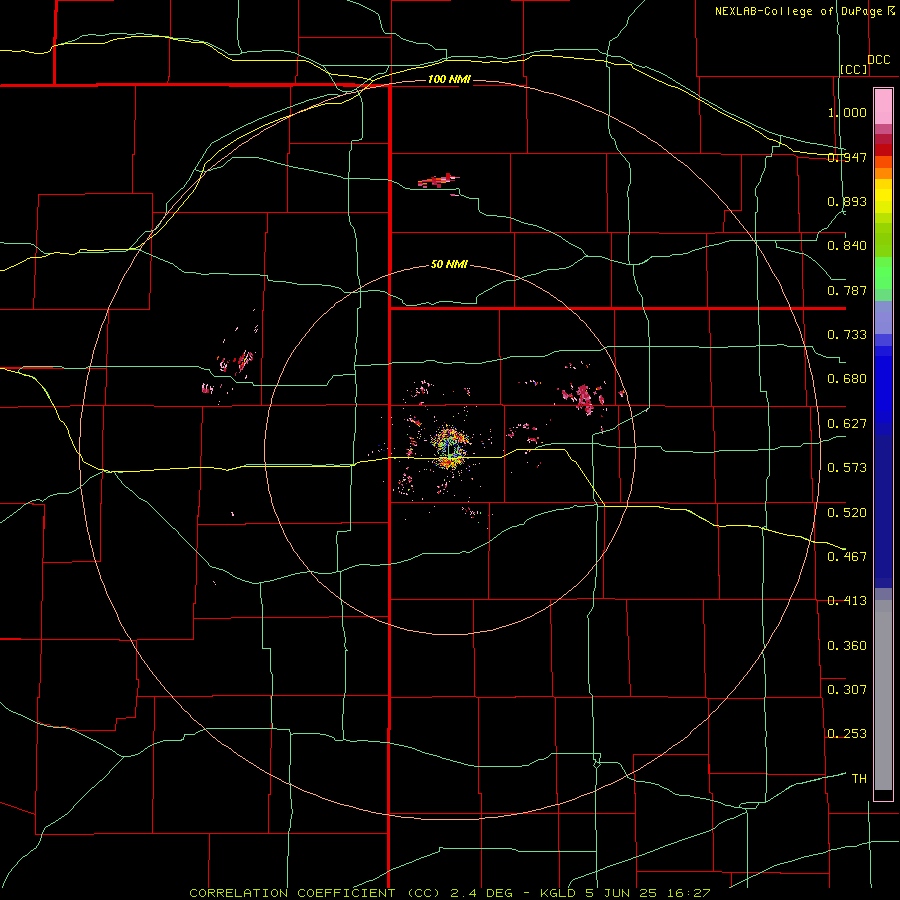Click the orange-red streak echo north of 50 NMI ring
900x900 pixels.
439,181
